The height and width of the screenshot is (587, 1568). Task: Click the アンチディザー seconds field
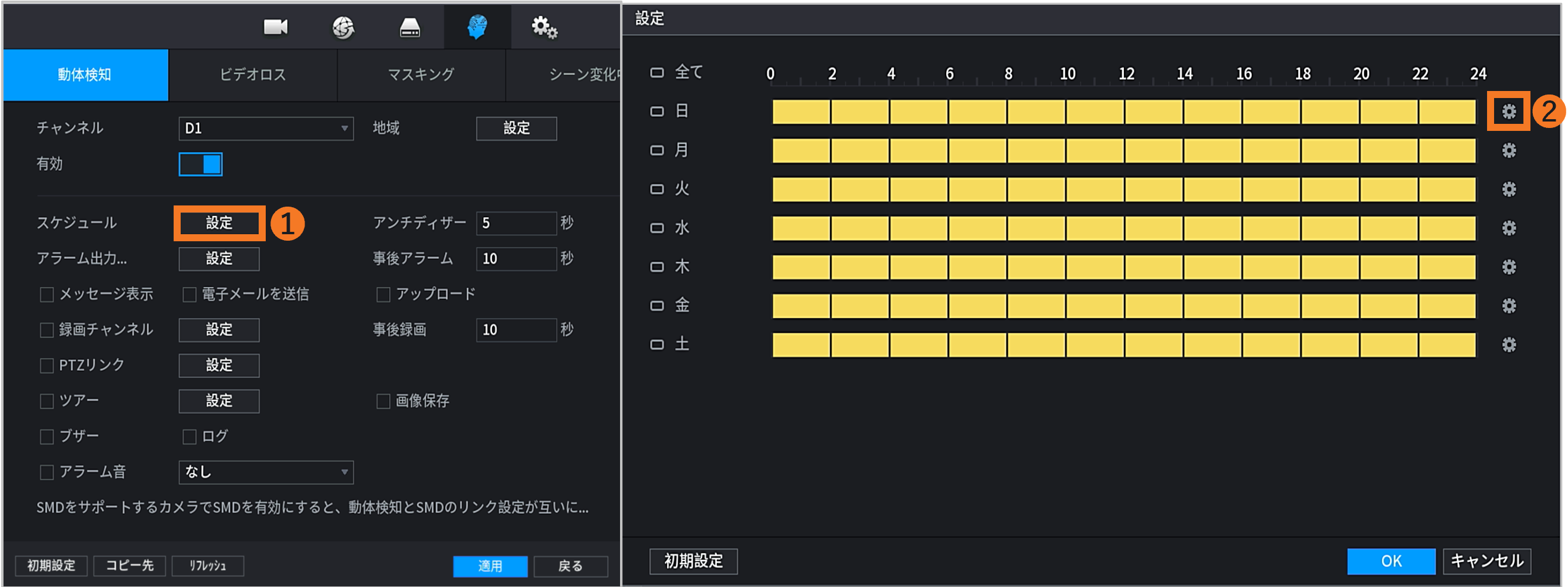point(516,224)
